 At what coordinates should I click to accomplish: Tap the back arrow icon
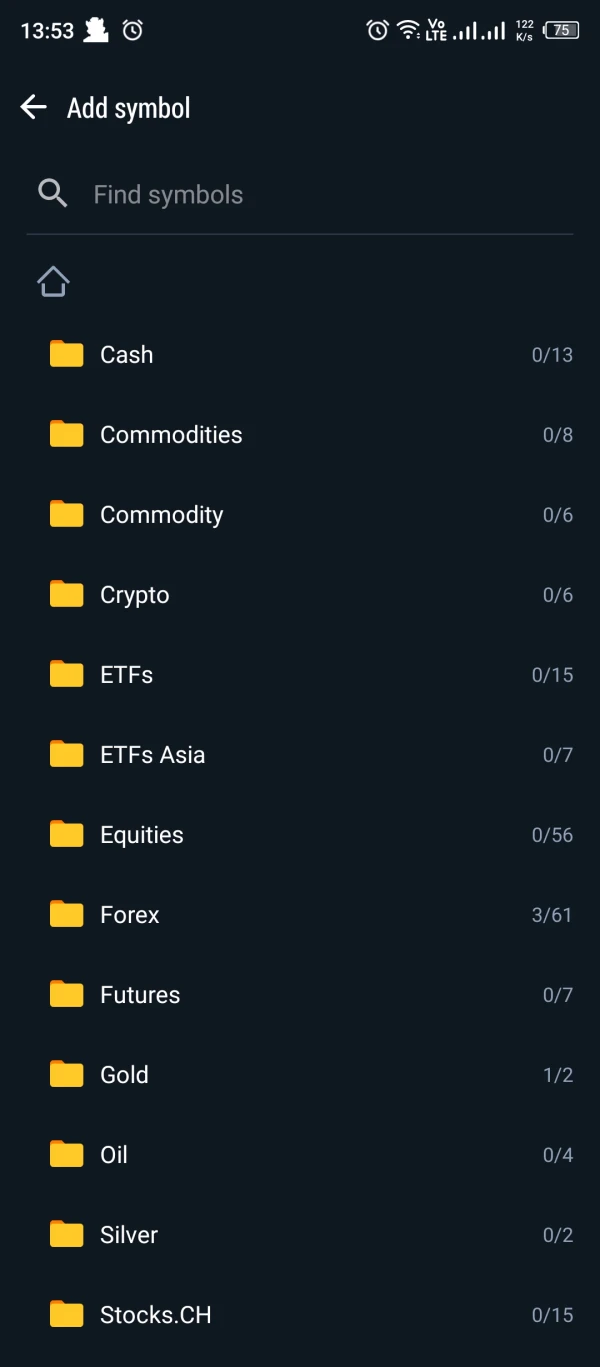coord(34,108)
